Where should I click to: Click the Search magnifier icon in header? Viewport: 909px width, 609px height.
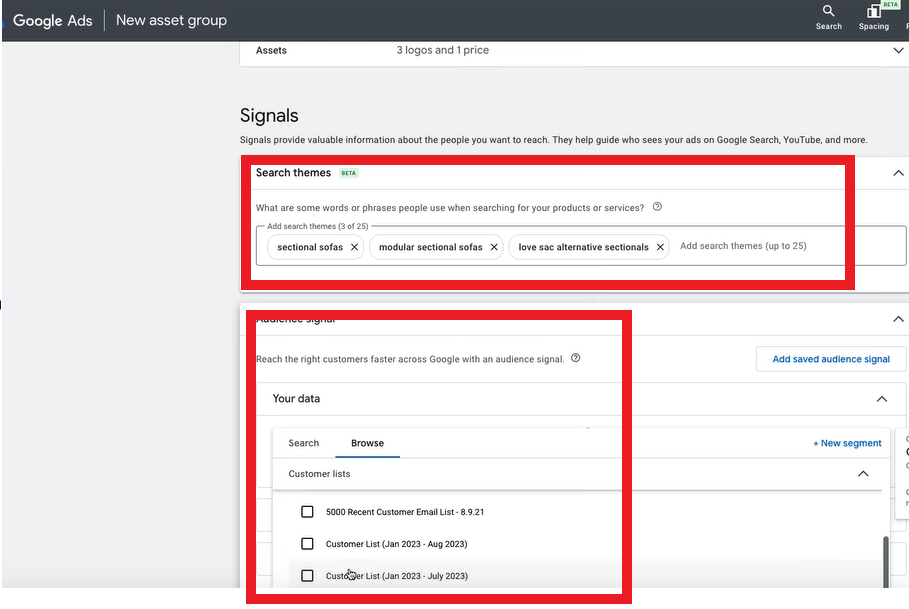point(828,12)
